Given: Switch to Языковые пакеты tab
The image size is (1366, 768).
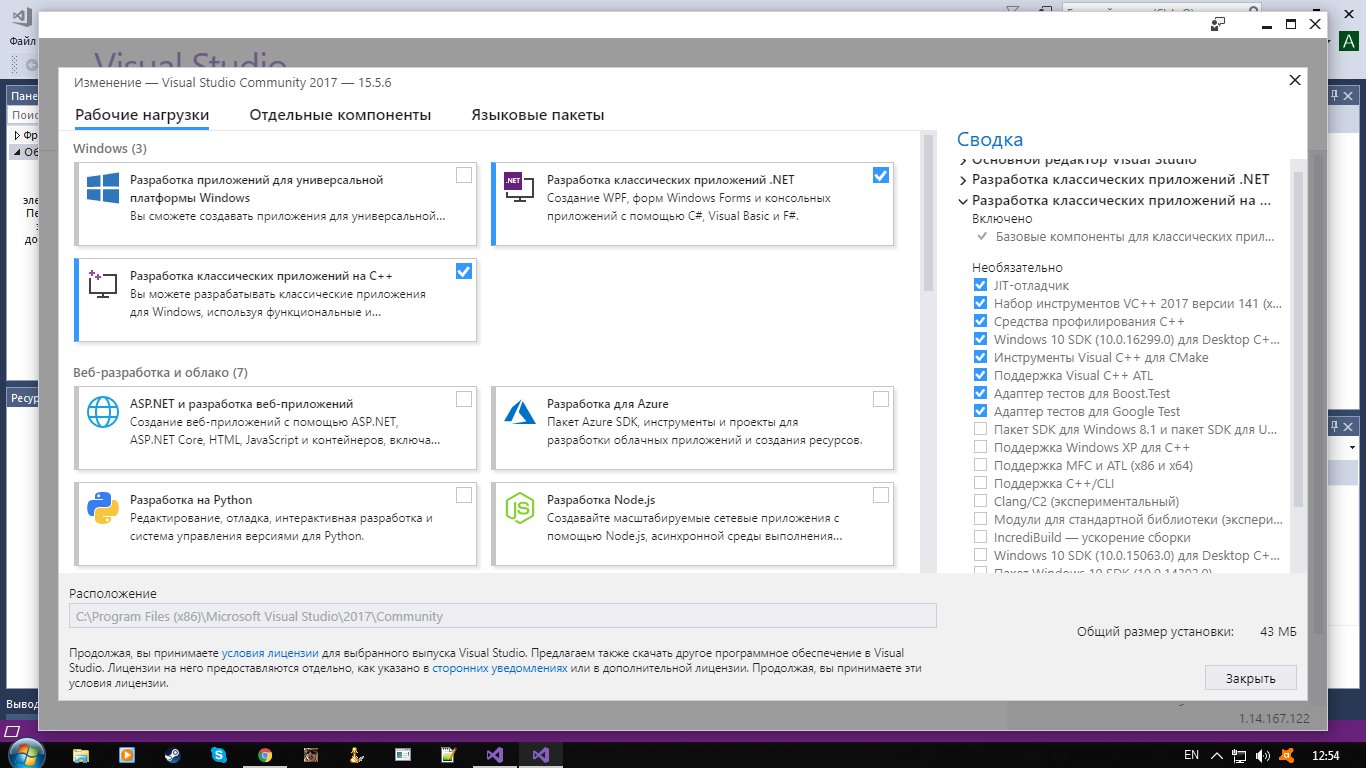Looking at the screenshot, I should point(538,115).
